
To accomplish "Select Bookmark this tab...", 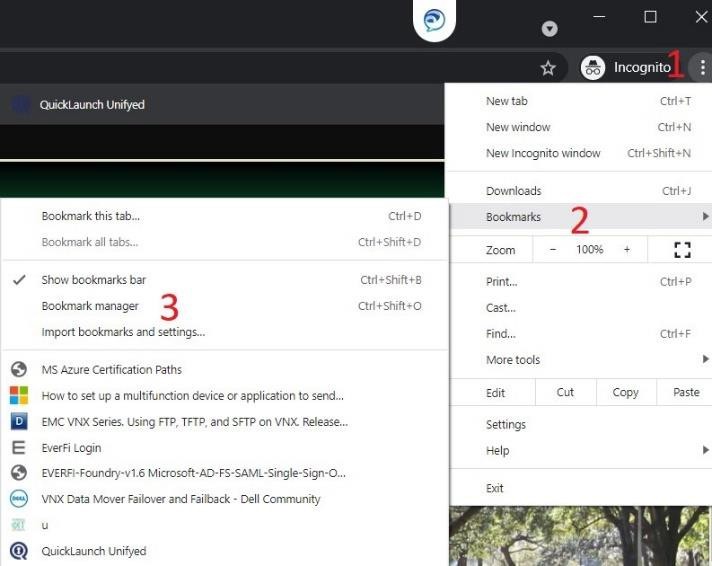I will pos(225,216).
